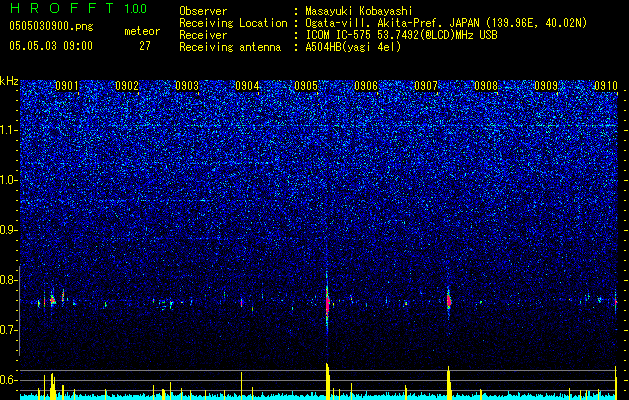
Task: Click the 0901 time marker
Action: [67, 86]
